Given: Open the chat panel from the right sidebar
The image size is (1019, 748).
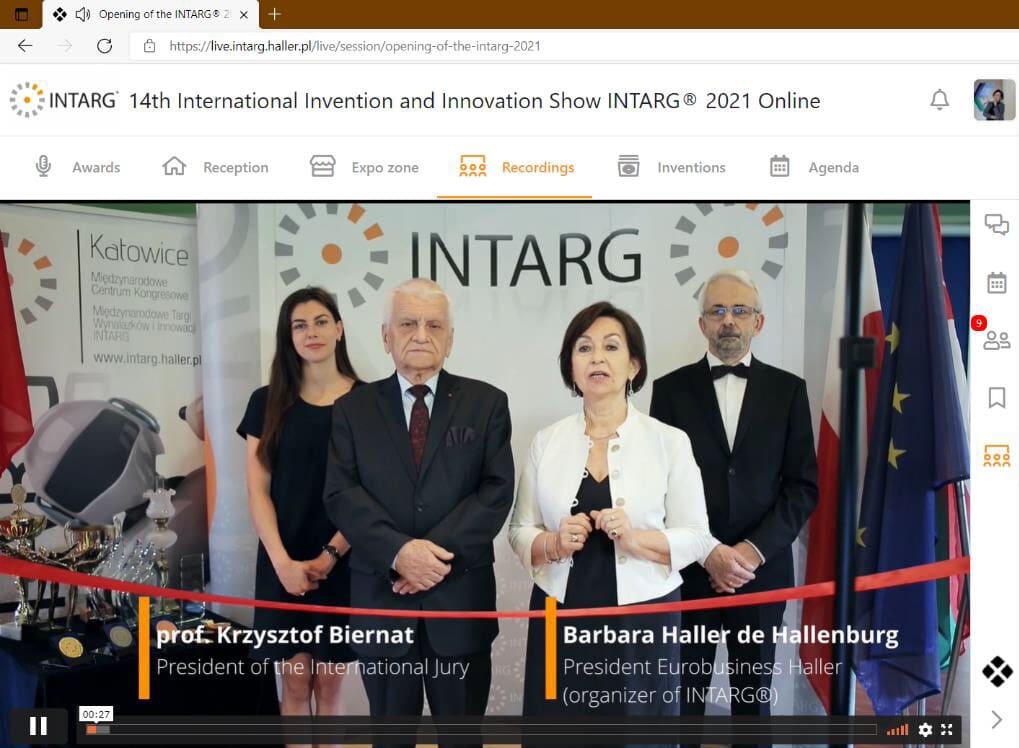Looking at the screenshot, I should 996,225.
